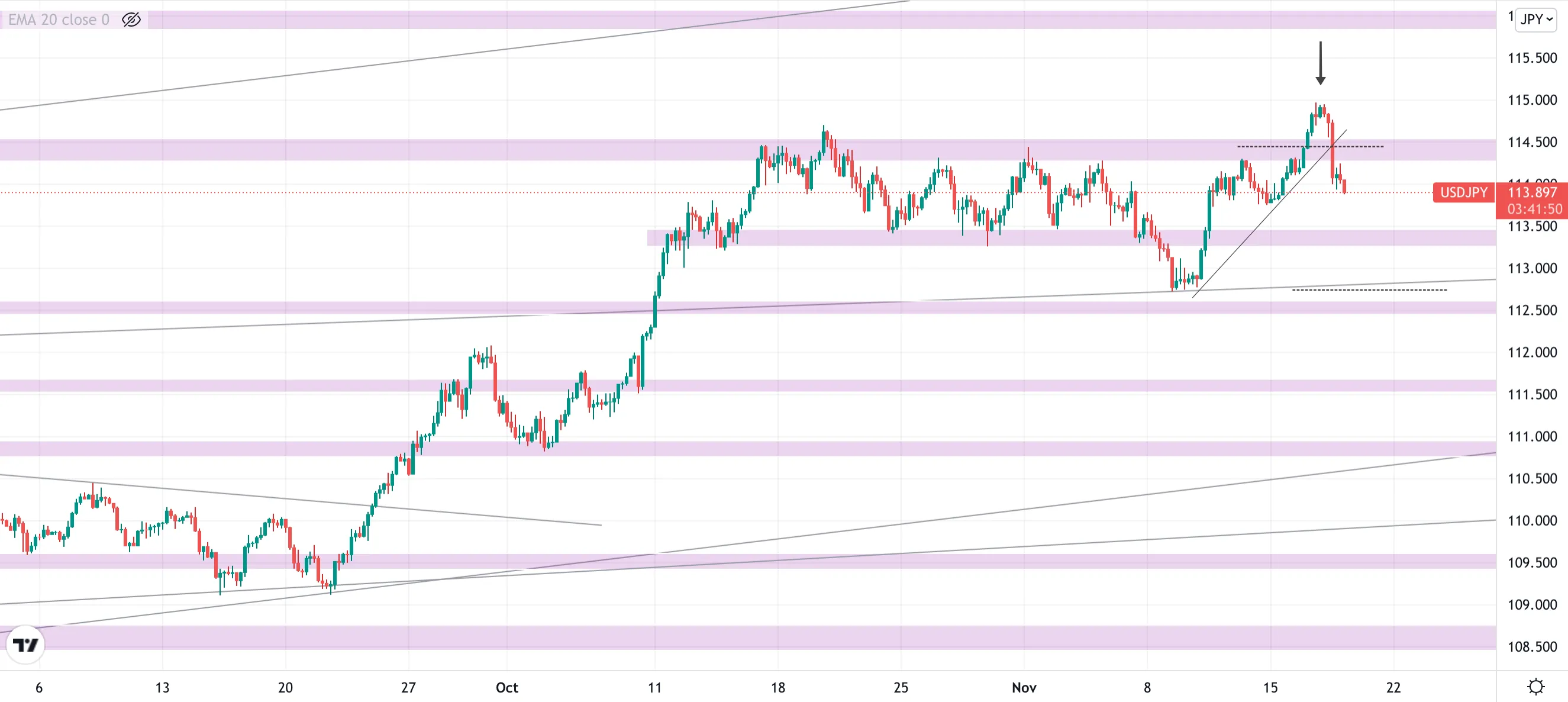Toggle EMA 20 indicator visibility eye icon

coord(131,20)
